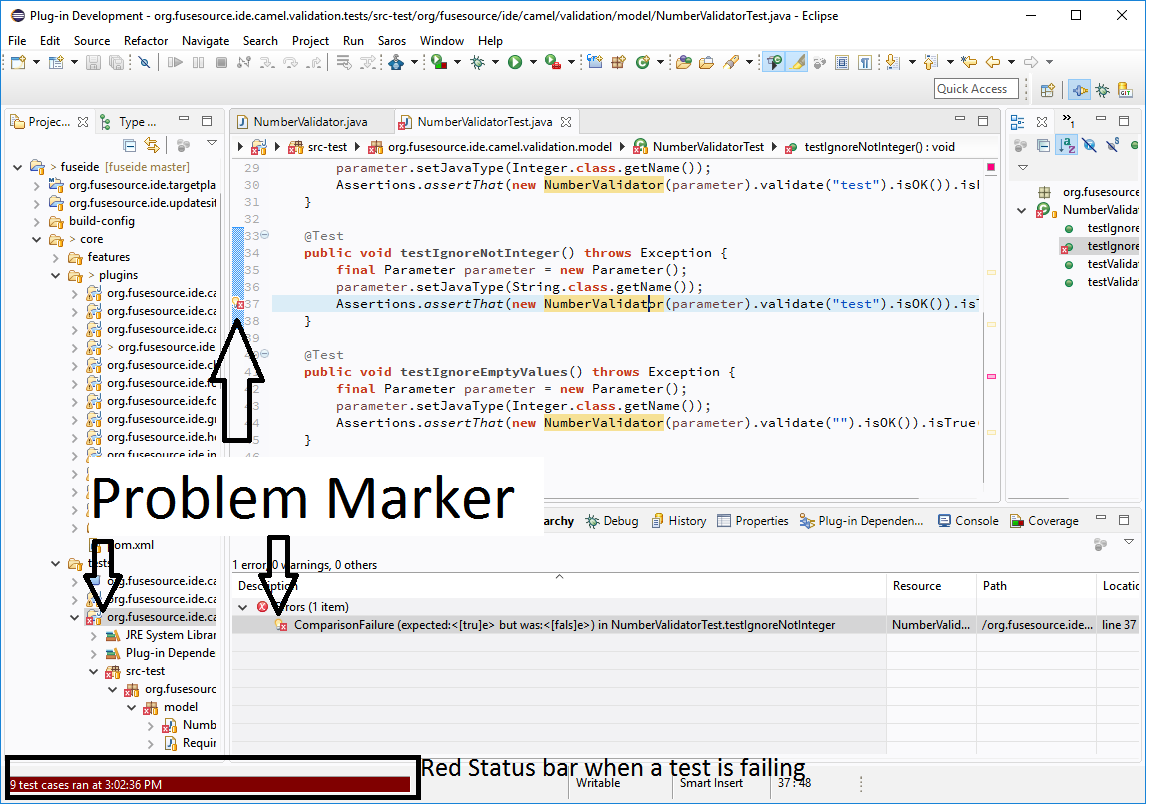This screenshot has height=804, width=1152.
Task: Open the Refactor menu
Action: click(146, 41)
